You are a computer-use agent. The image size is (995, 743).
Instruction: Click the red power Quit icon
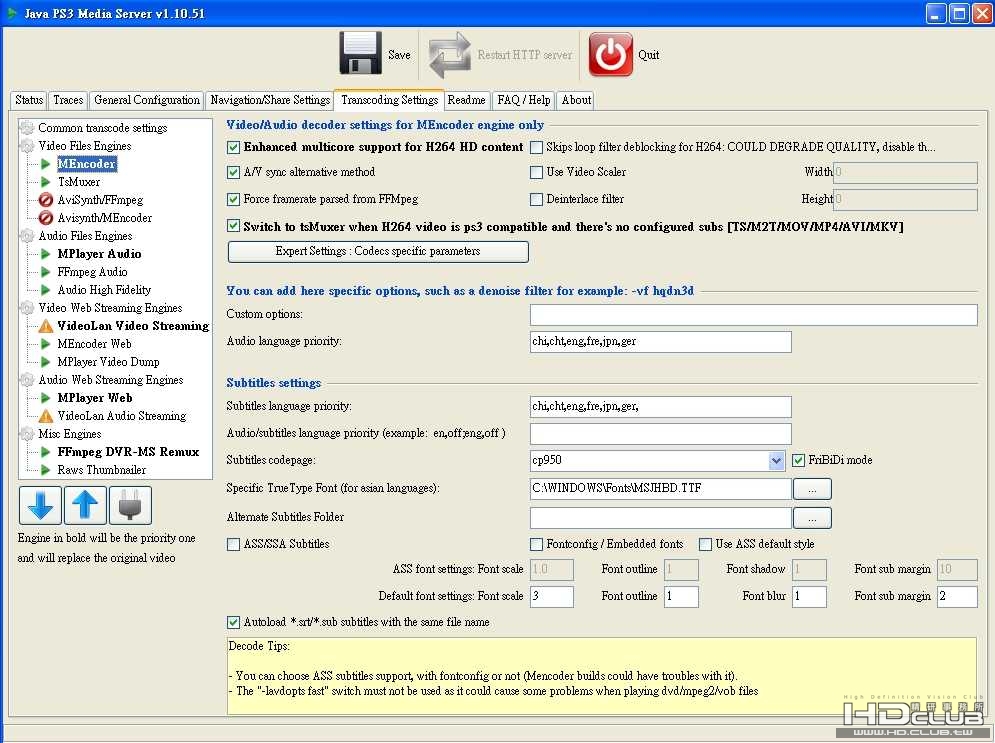coord(610,55)
